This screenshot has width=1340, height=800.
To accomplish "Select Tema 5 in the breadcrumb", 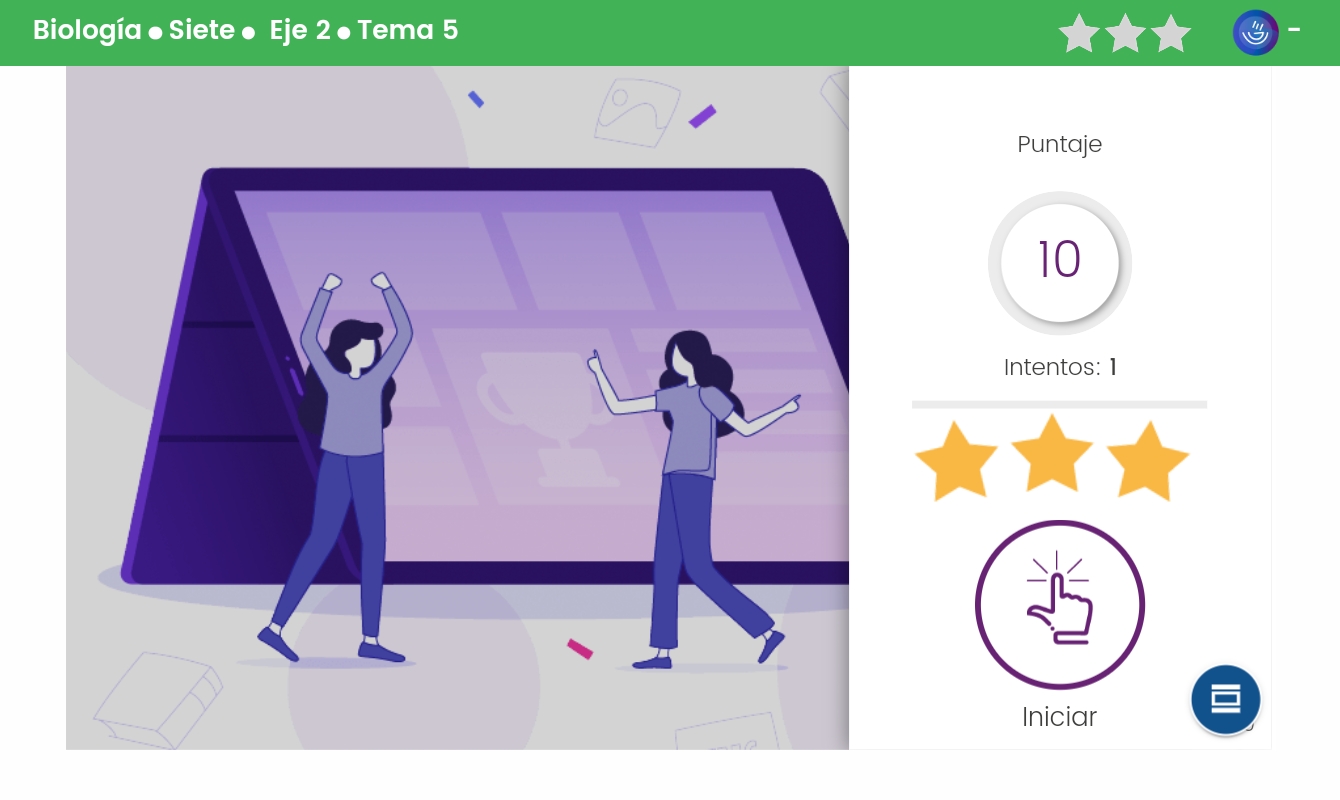I will click(x=407, y=31).
